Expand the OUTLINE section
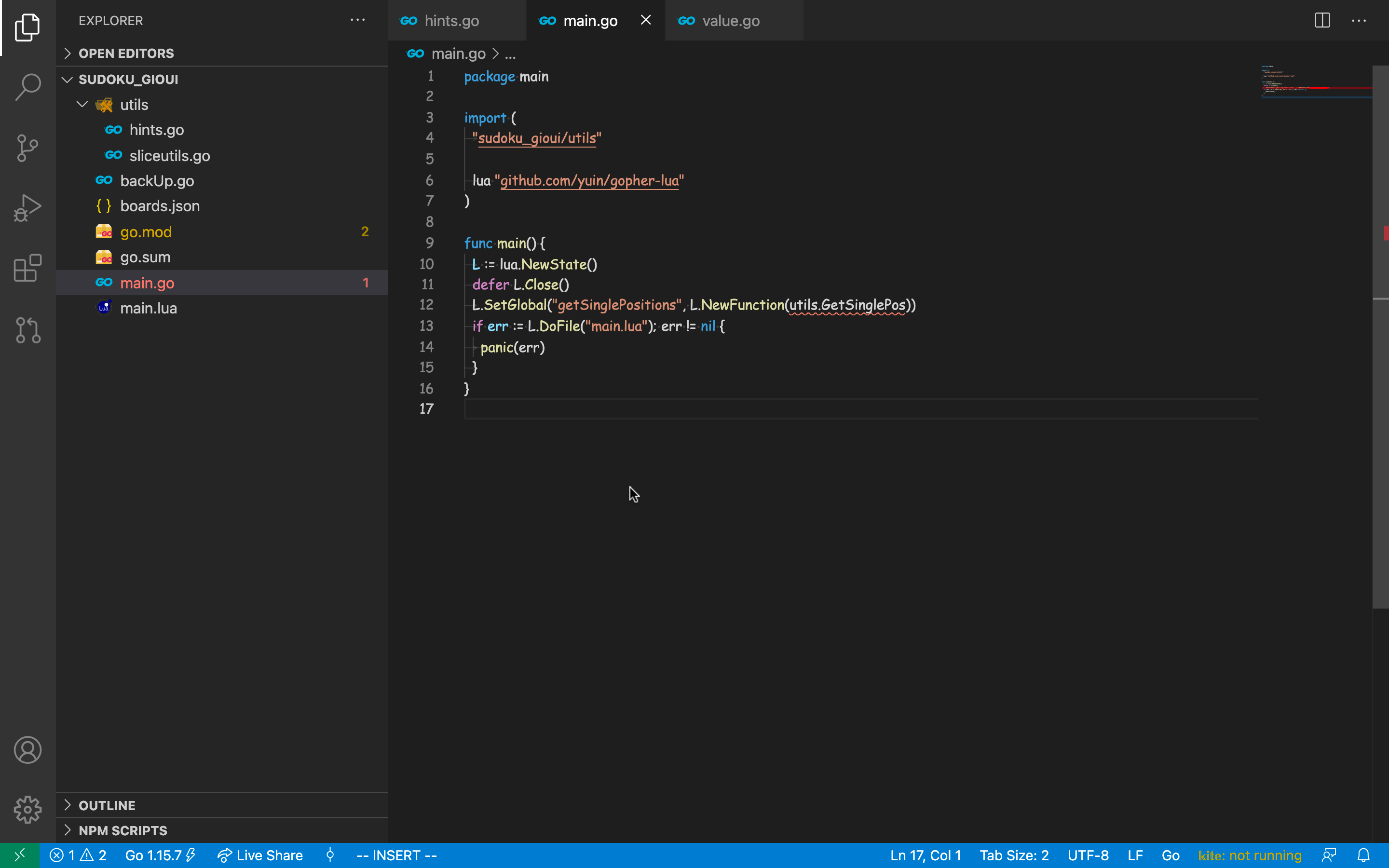The width and height of the screenshot is (1389, 868). pos(221,805)
